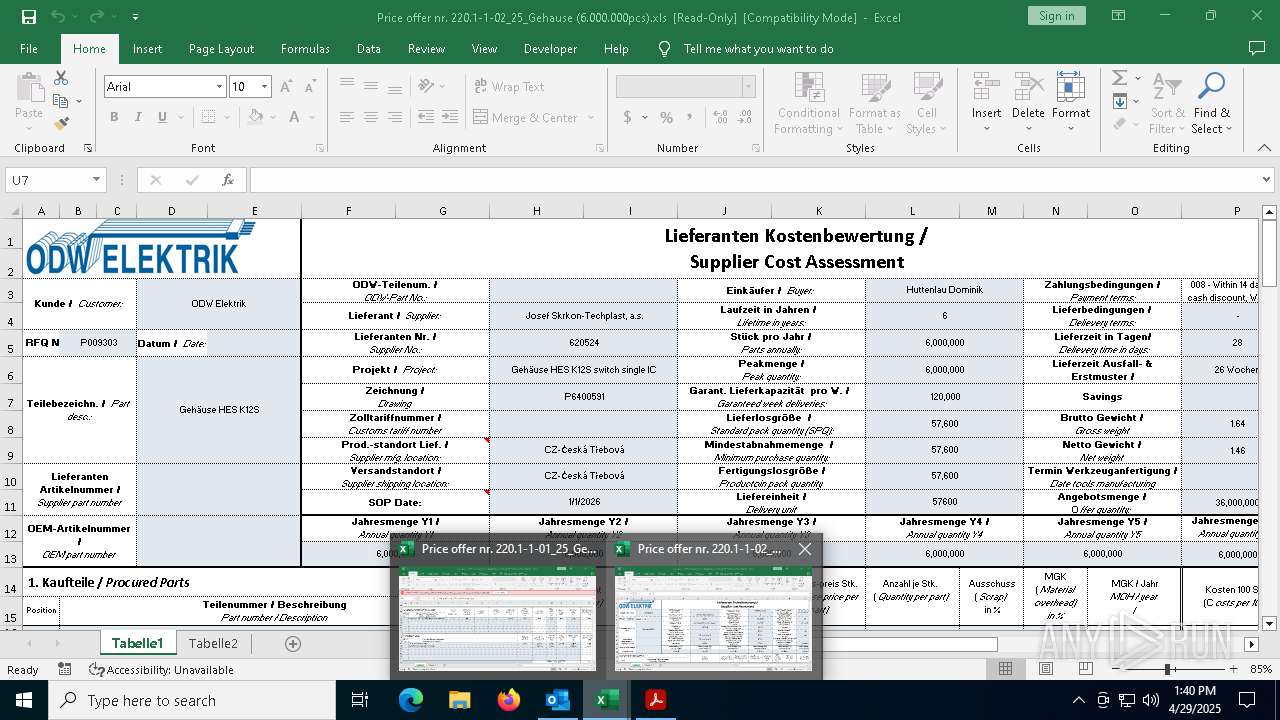1280x720 pixels.
Task: Apply Percent Style
Action: coord(667,117)
